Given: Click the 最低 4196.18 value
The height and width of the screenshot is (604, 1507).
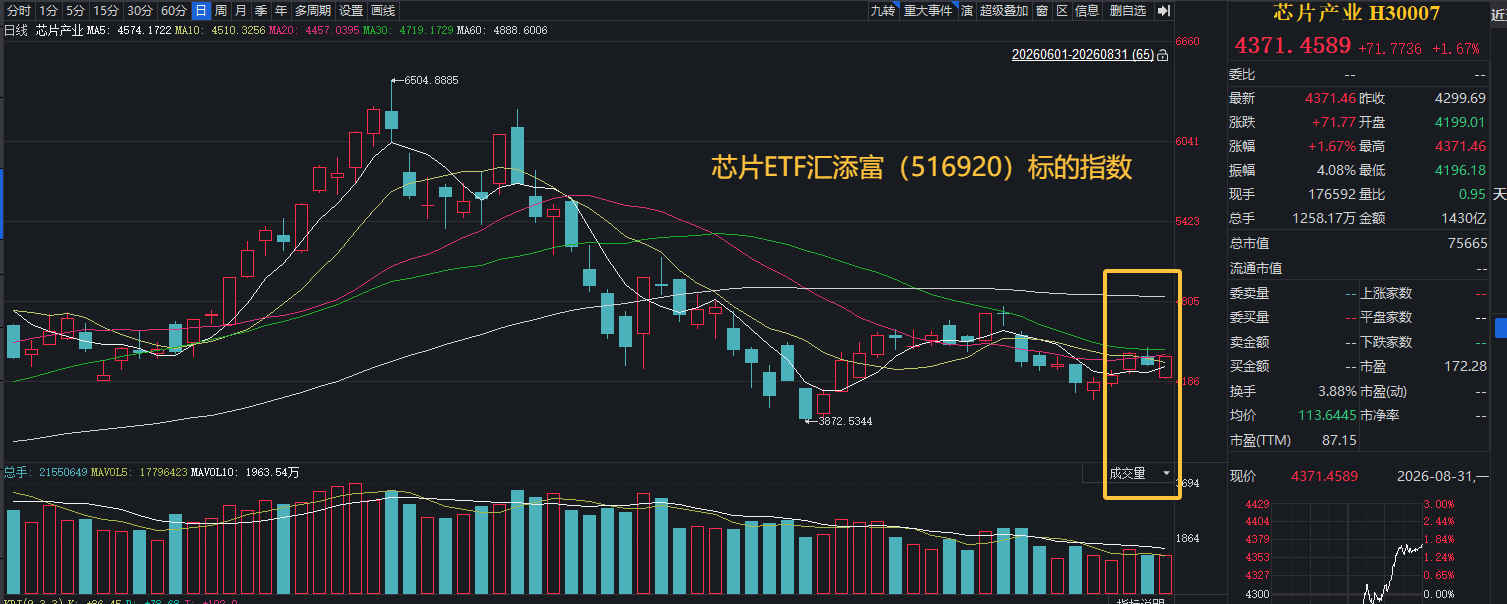Looking at the screenshot, I should (1462, 170).
